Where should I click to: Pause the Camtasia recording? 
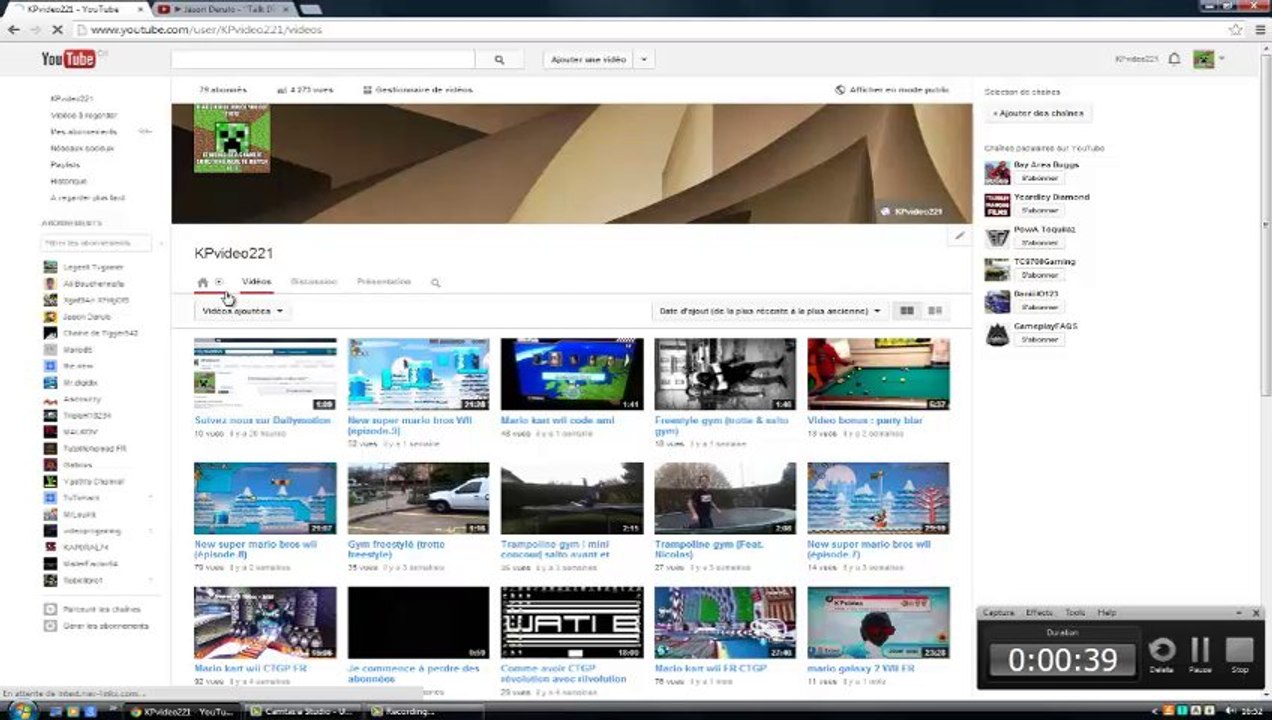point(1200,652)
